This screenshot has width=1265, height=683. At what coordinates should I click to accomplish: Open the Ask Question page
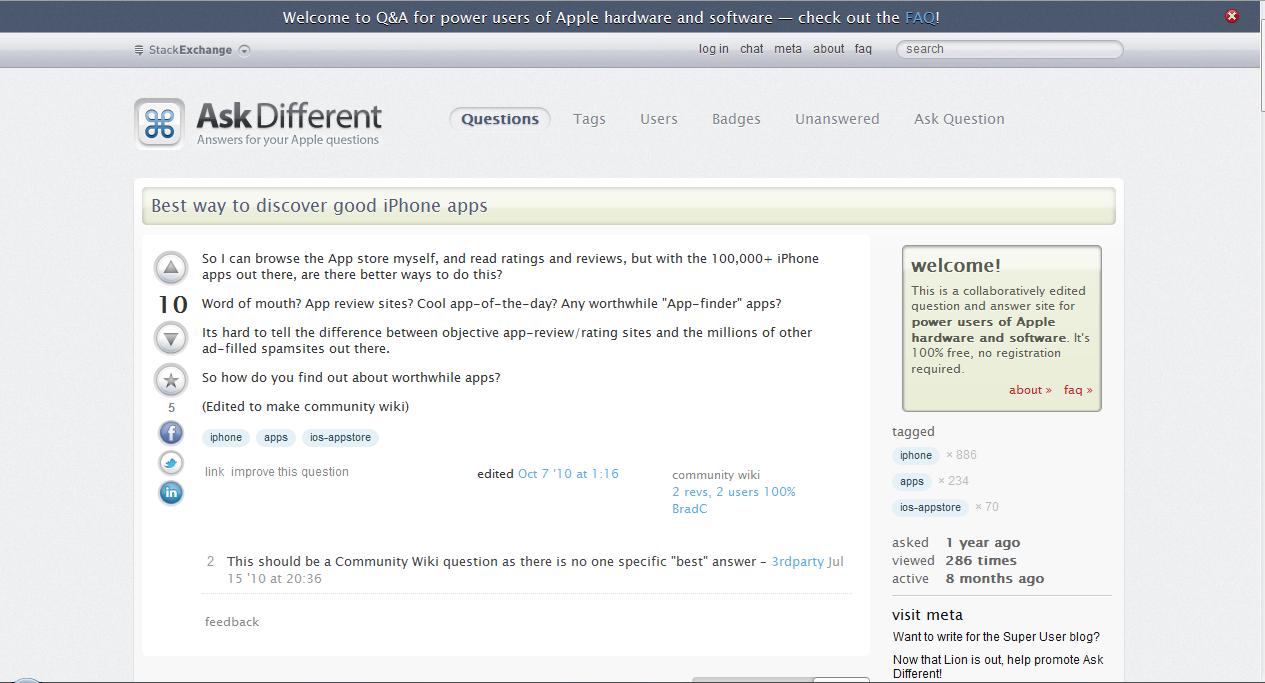[x=959, y=119]
